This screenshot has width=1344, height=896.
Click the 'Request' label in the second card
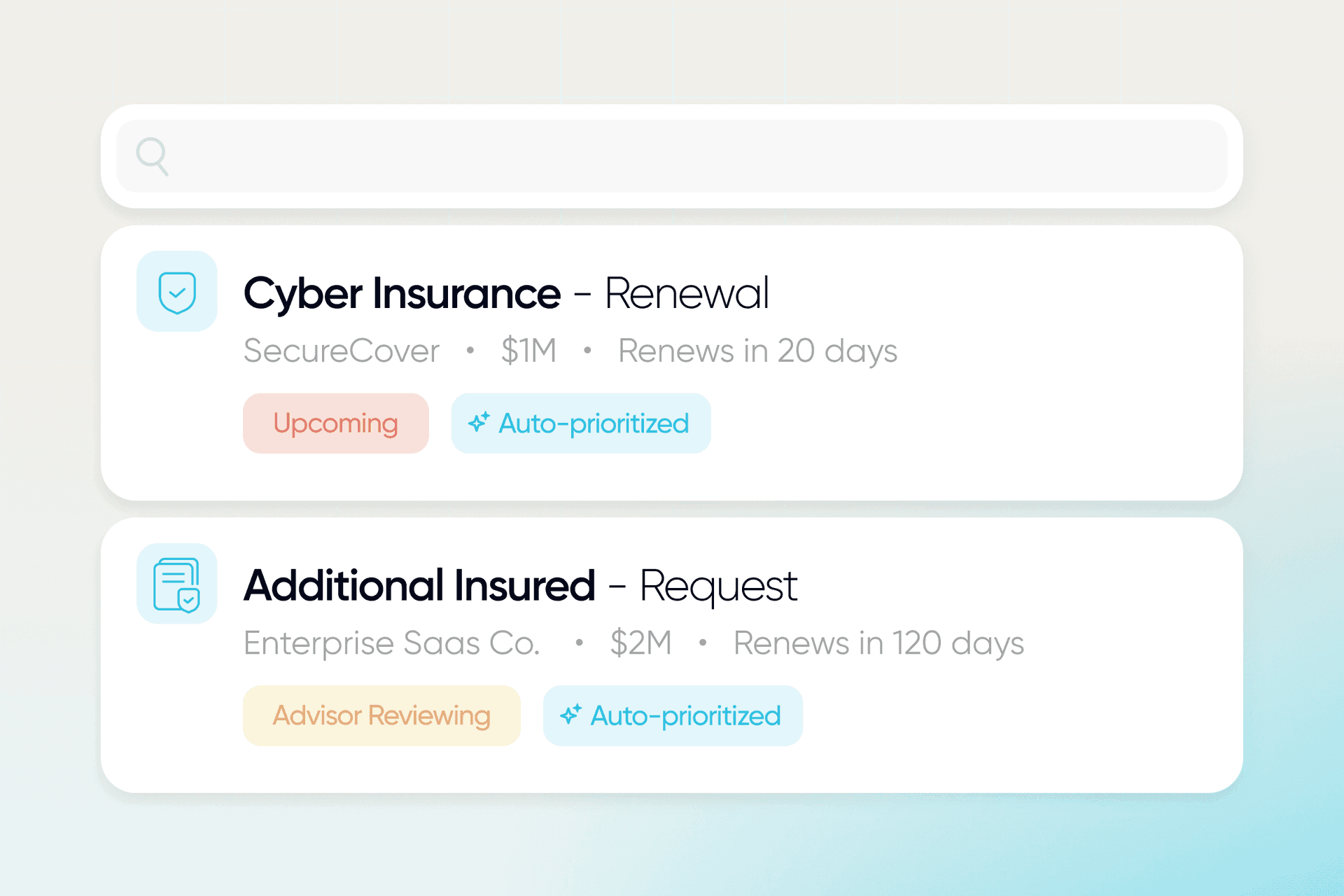click(718, 585)
